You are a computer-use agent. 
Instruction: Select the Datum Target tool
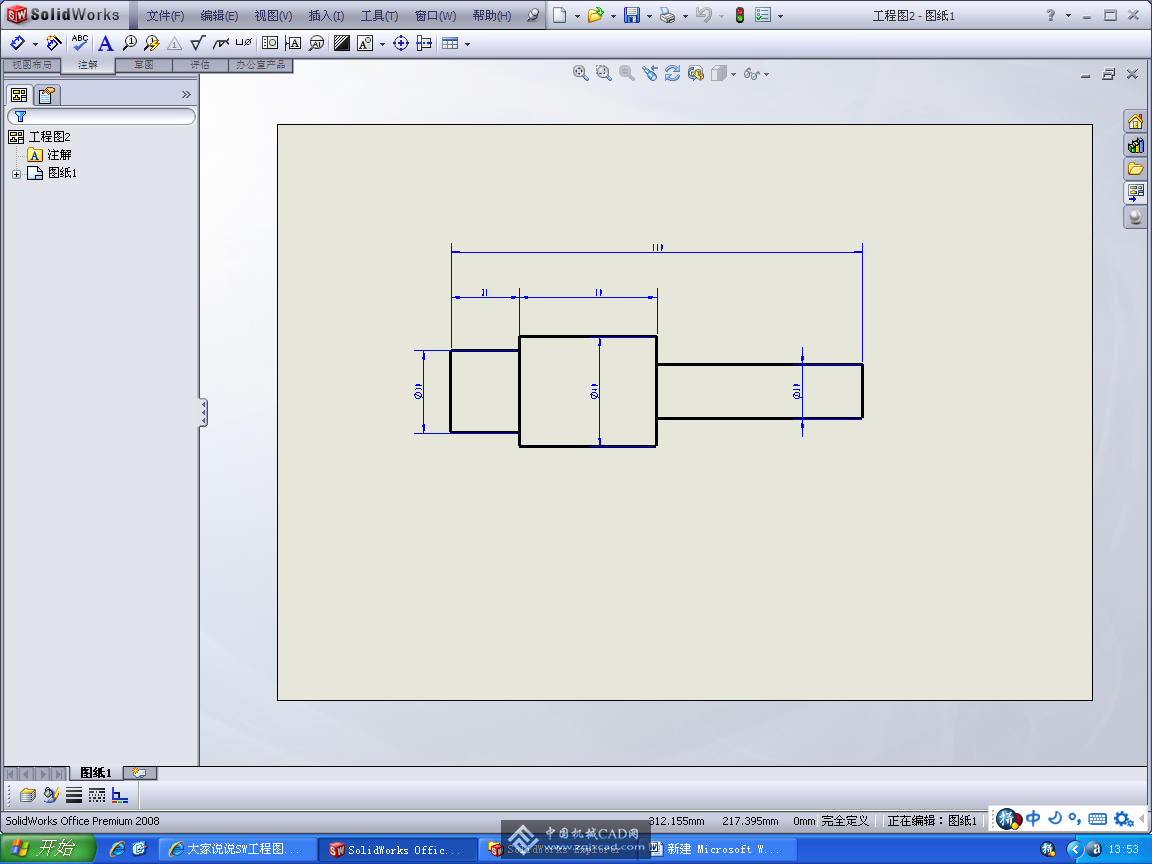click(317, 43)
